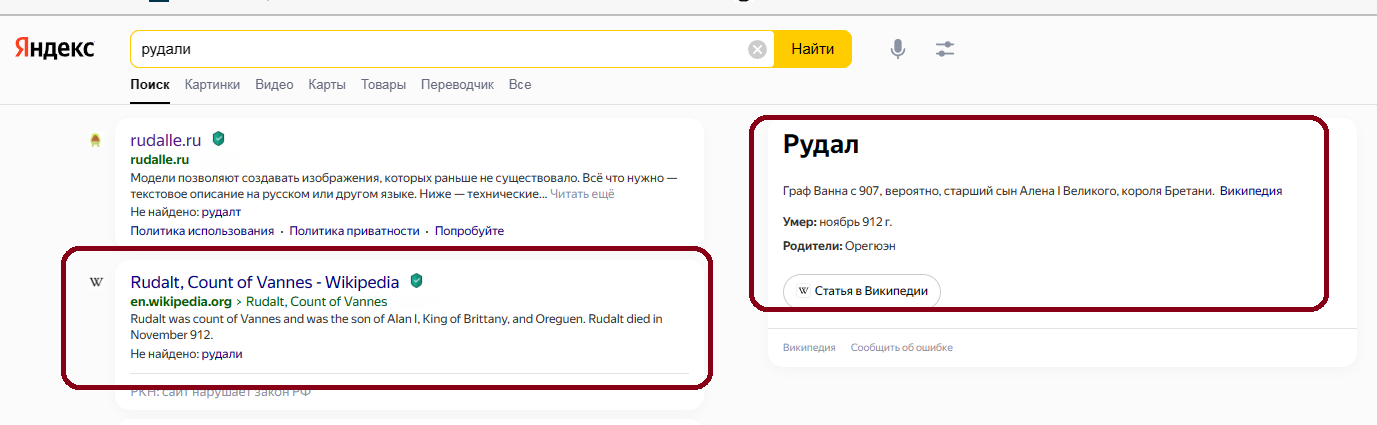Screen dimensions: 1377x425
Task: Click Сообщить об ошибке link
Action: (x=901, y=348)
